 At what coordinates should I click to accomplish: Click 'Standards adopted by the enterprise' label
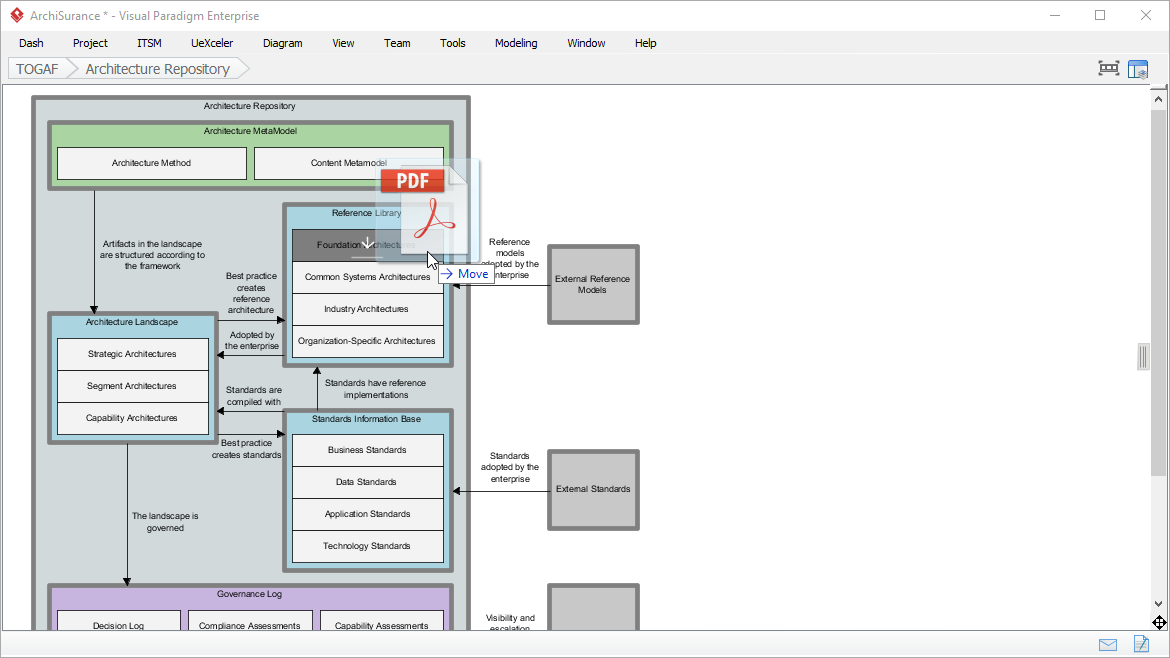[x=510, y=467]
